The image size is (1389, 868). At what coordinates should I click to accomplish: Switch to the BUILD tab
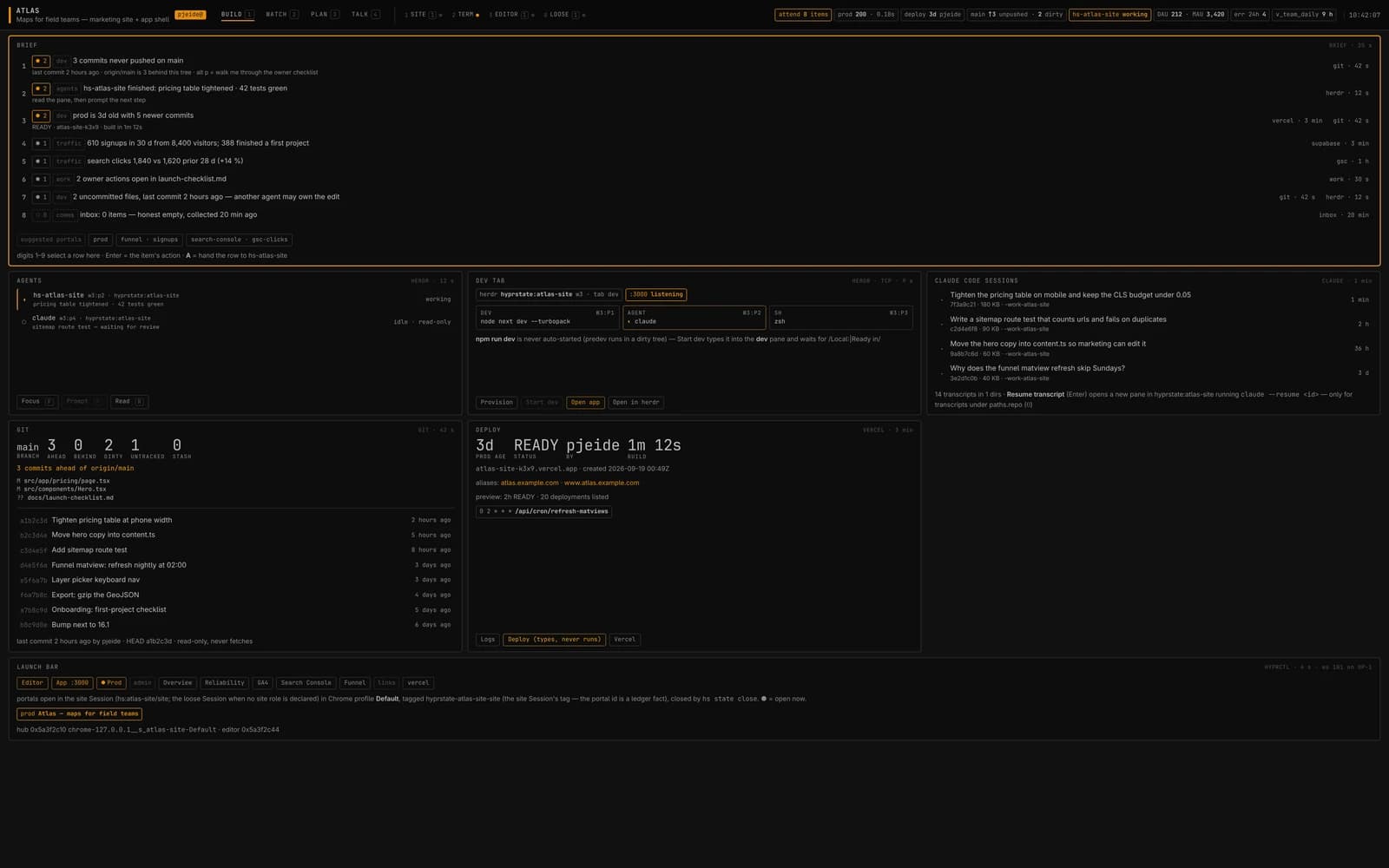pos(237,15)
